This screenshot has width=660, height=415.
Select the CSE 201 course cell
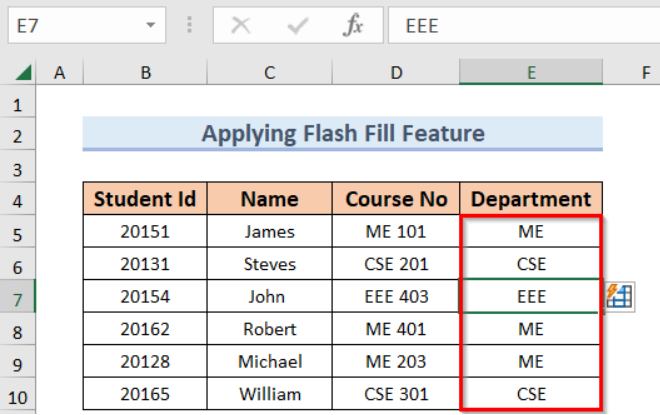coord(396,263)
